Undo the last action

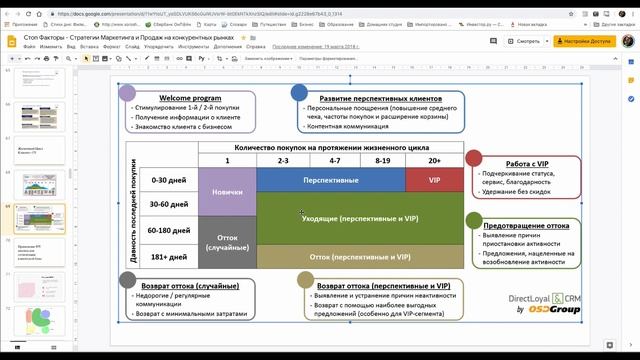pyautogui.click(x=28, y=59)
